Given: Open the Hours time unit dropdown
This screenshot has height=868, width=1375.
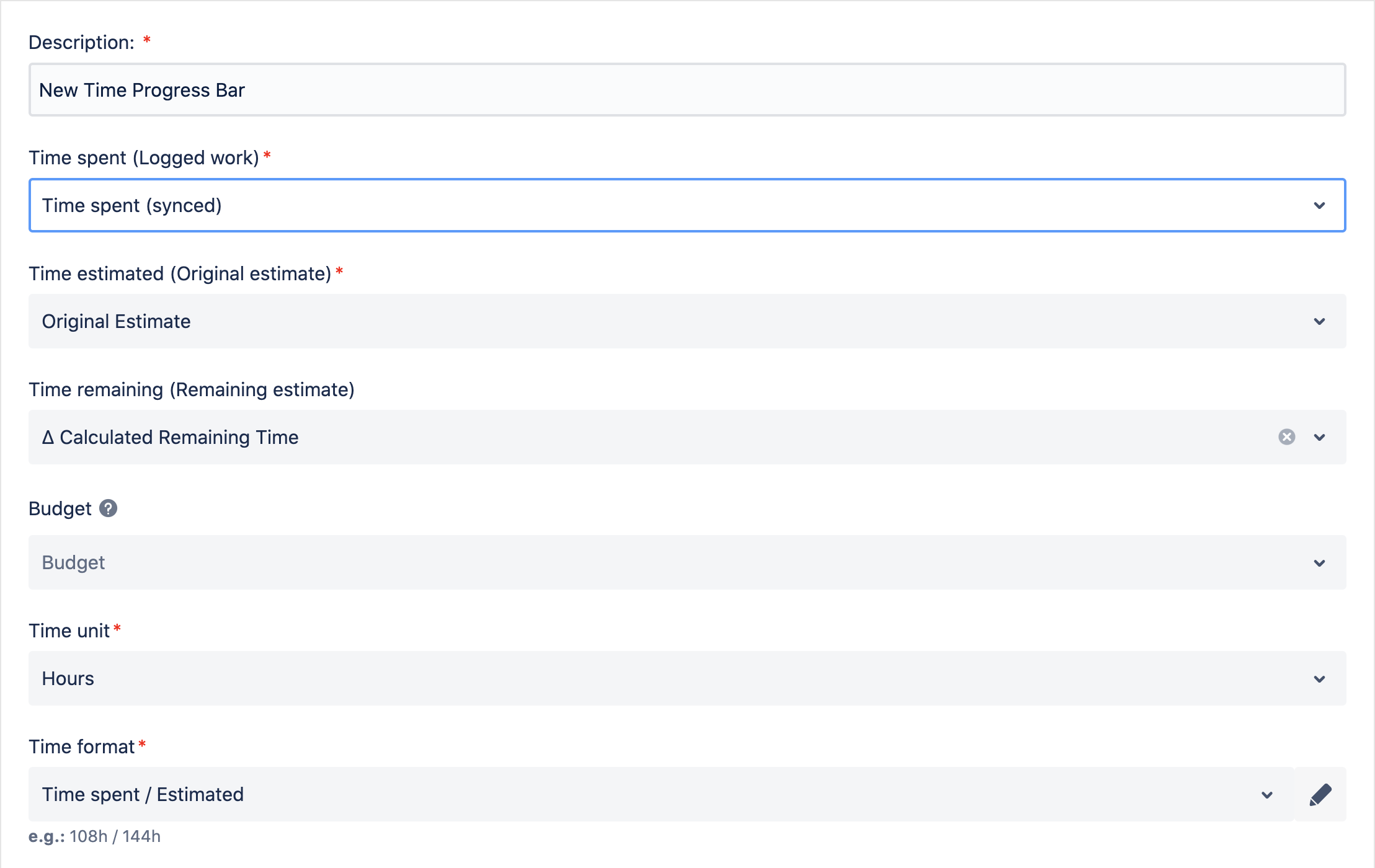Looking at the screenshot, I should (x=620, y=678).
